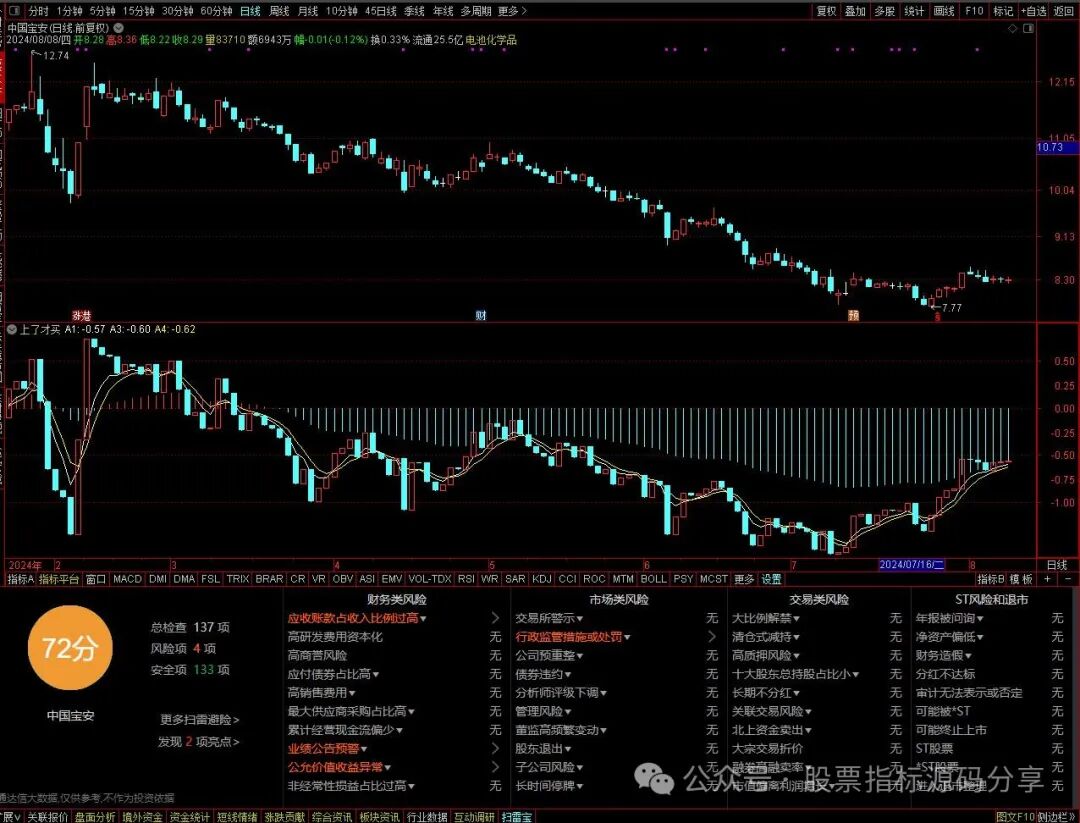Click the 窗口 window button
This screenshot has width=1080, height=823.
[96, 579]
